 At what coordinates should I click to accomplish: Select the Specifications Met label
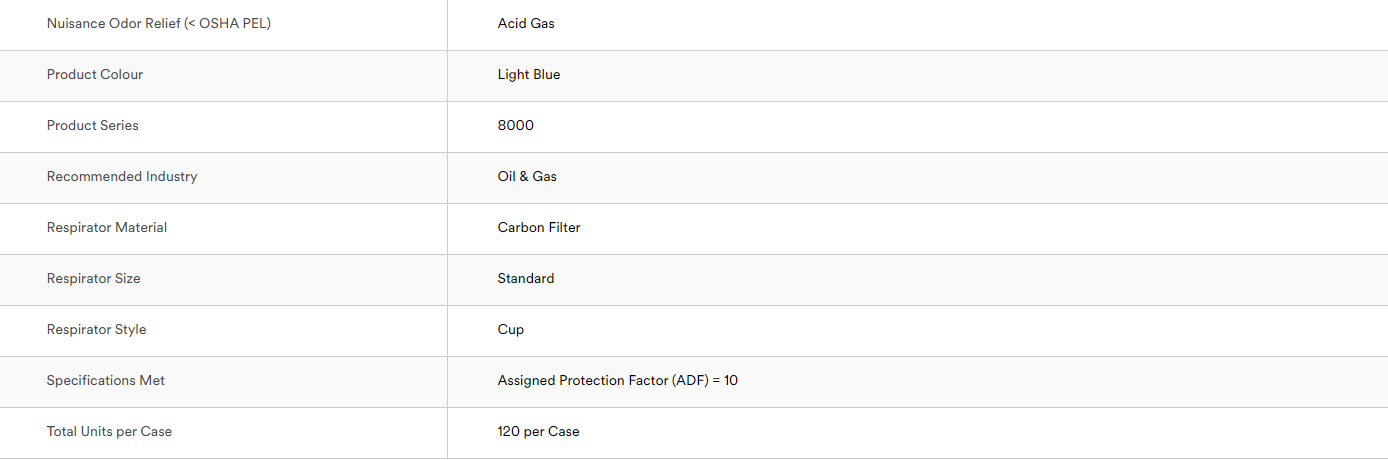tap(106, 380)
